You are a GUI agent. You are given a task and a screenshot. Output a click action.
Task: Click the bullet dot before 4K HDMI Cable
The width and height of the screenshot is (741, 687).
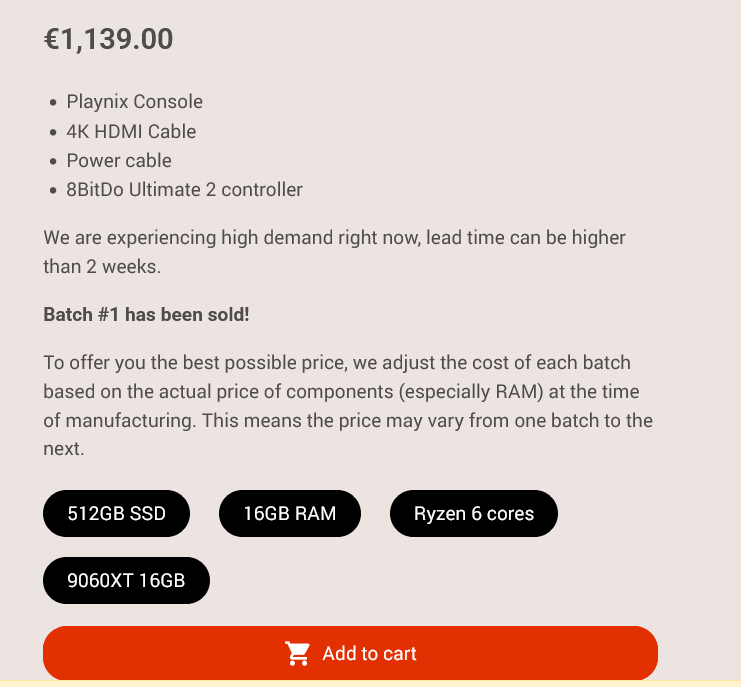tap(52, 132)
